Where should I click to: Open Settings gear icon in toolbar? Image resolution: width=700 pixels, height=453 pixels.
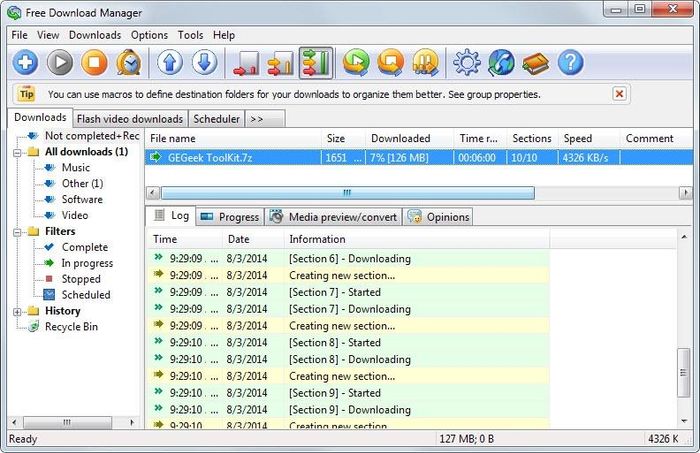(467, 63)
